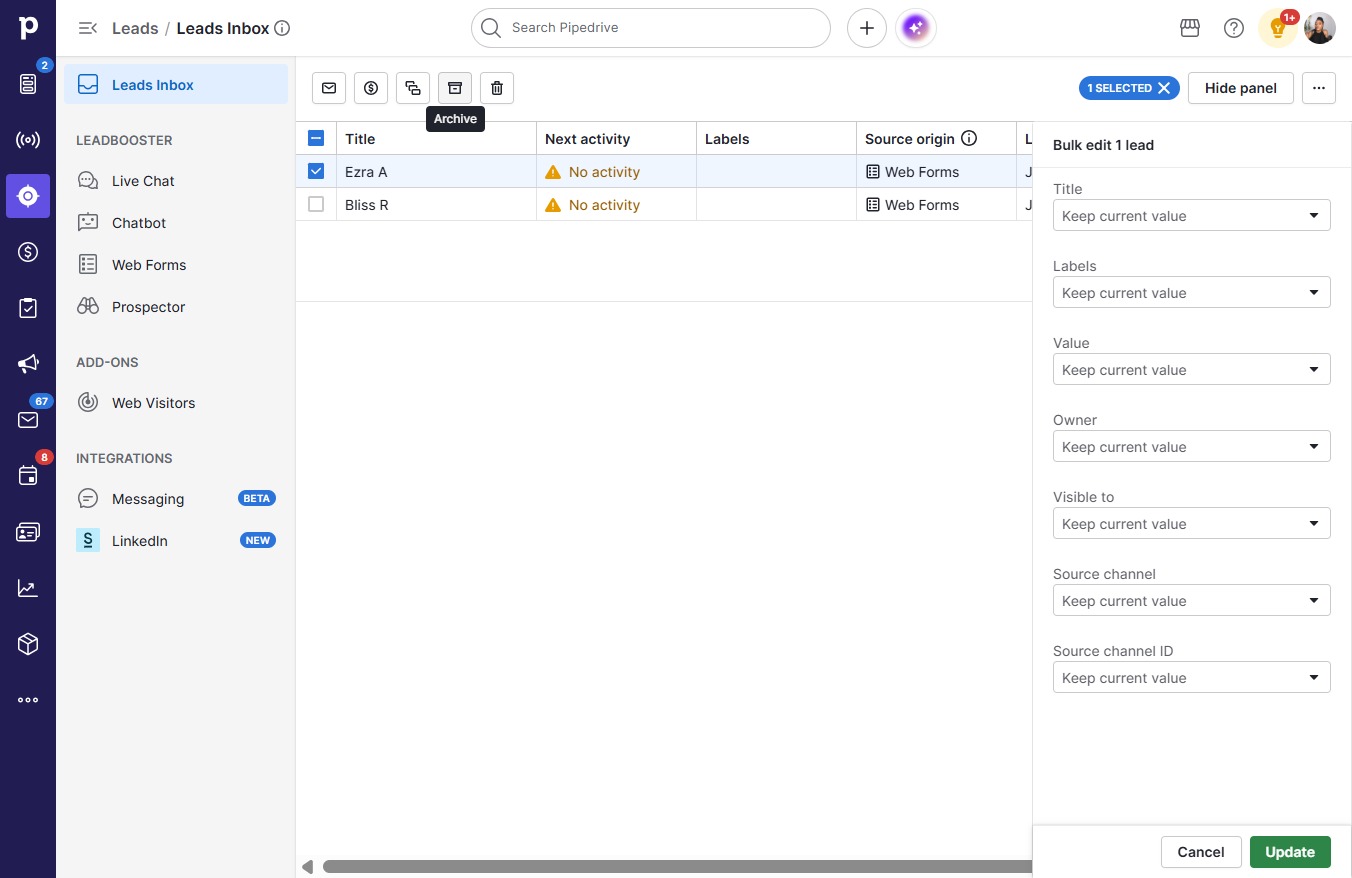Open Products box icon
Screen dimensions: 1352x878
28,644
